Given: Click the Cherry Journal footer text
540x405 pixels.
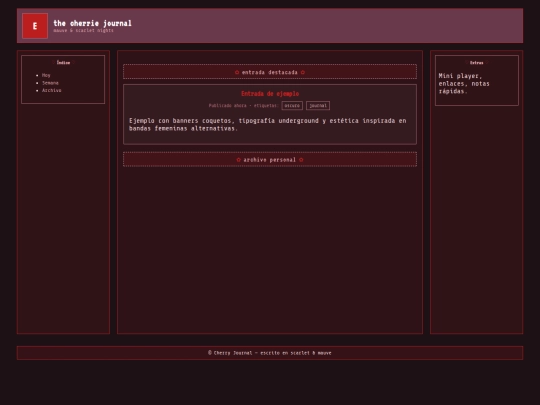Looking at the screenshot, I should click(270, 353).
